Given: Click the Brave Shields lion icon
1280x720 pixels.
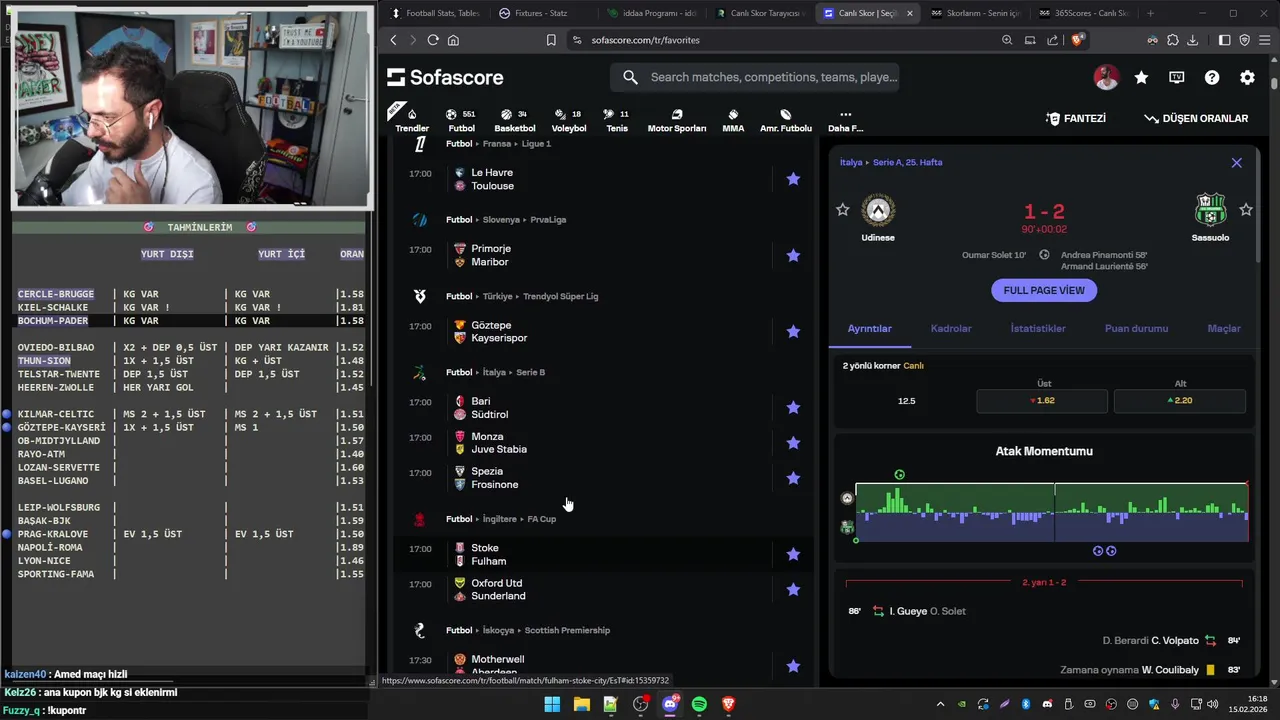Looking at the screenshot, I should [x=1077, y=40].
